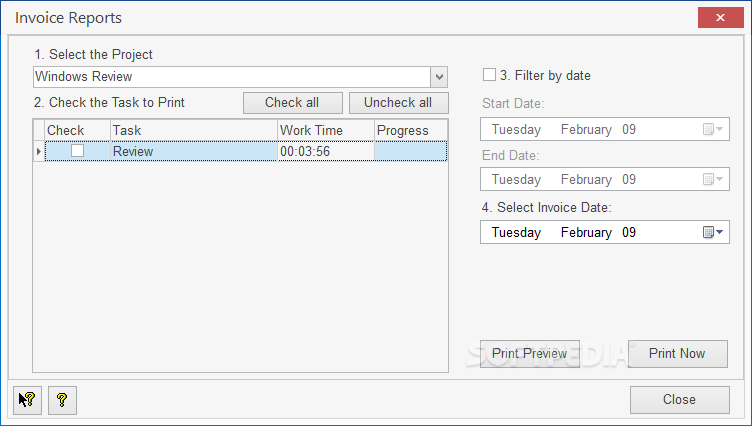Screen dimensions: 752x426
Task: Sort by the Work Time column header
Action: click(325, 130)
